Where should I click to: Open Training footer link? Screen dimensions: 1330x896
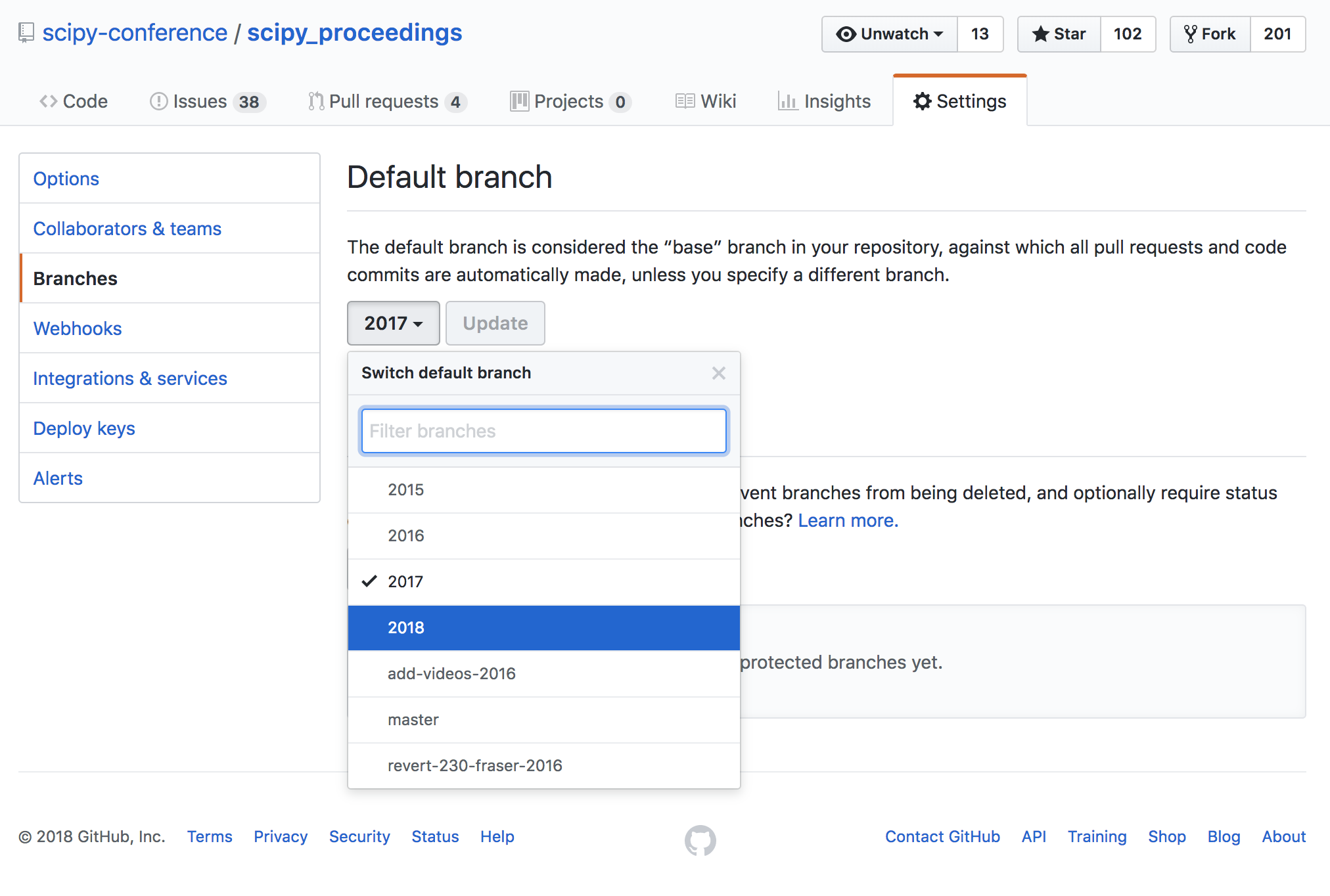1097,836
